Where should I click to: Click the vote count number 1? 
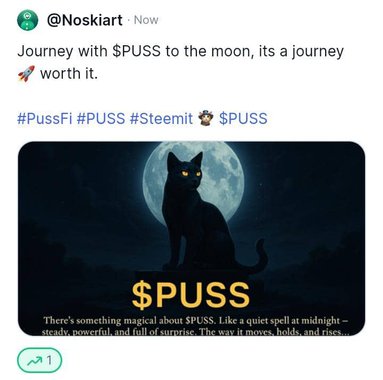(49, 360)
